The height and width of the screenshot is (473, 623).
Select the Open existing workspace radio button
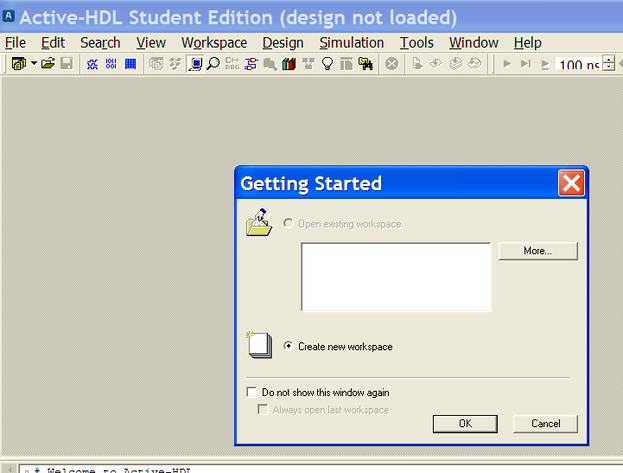point(288,223)
